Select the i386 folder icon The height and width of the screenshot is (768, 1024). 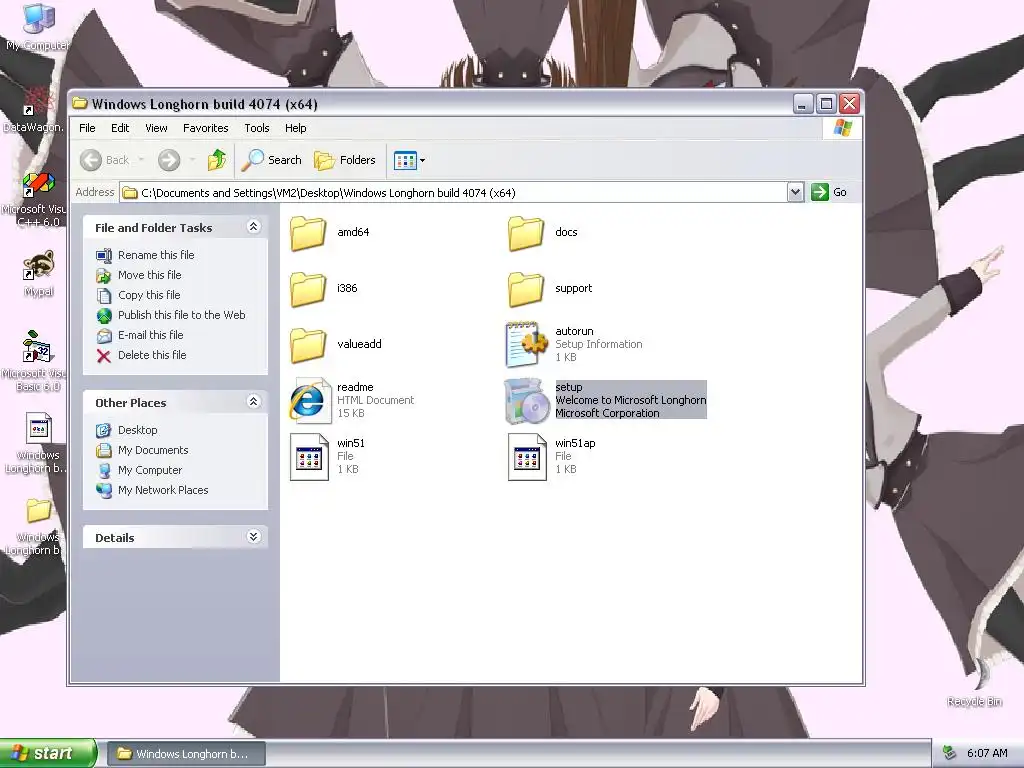(x=308, y=289)
